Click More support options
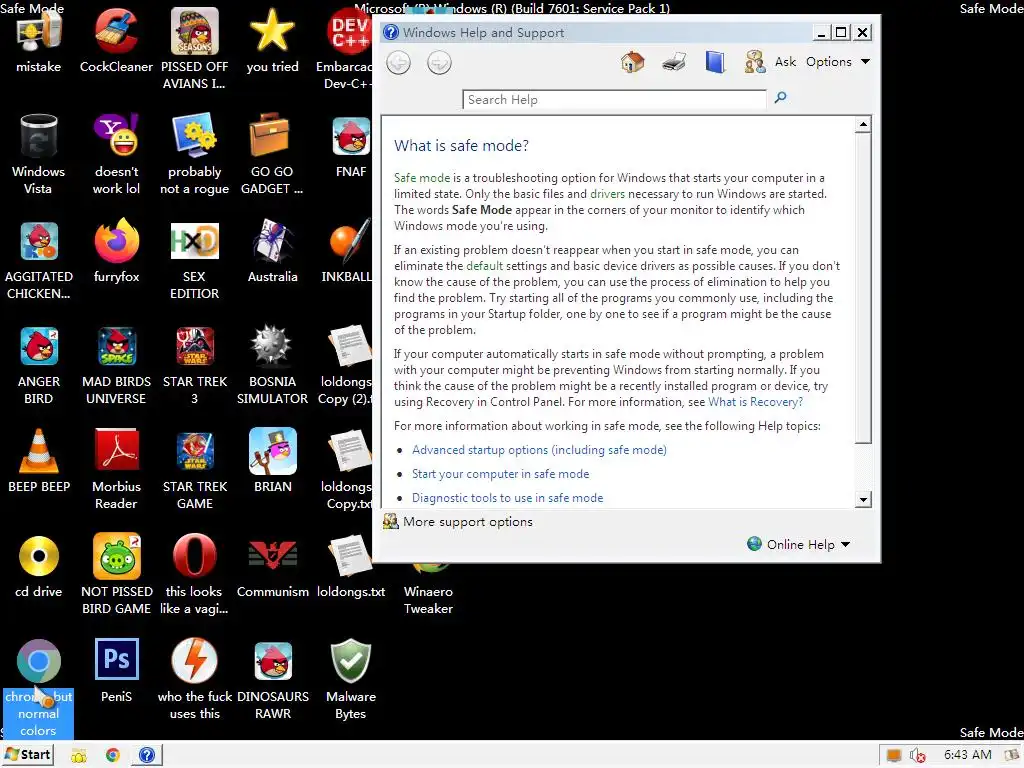This screenshot has width=1024, height=768. pyautogui.click(x=458, y=522)
